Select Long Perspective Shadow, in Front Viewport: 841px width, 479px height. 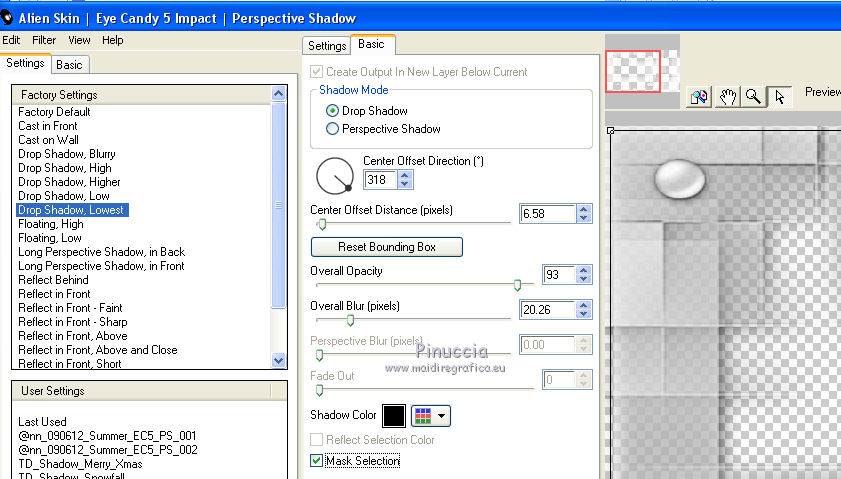101,266
